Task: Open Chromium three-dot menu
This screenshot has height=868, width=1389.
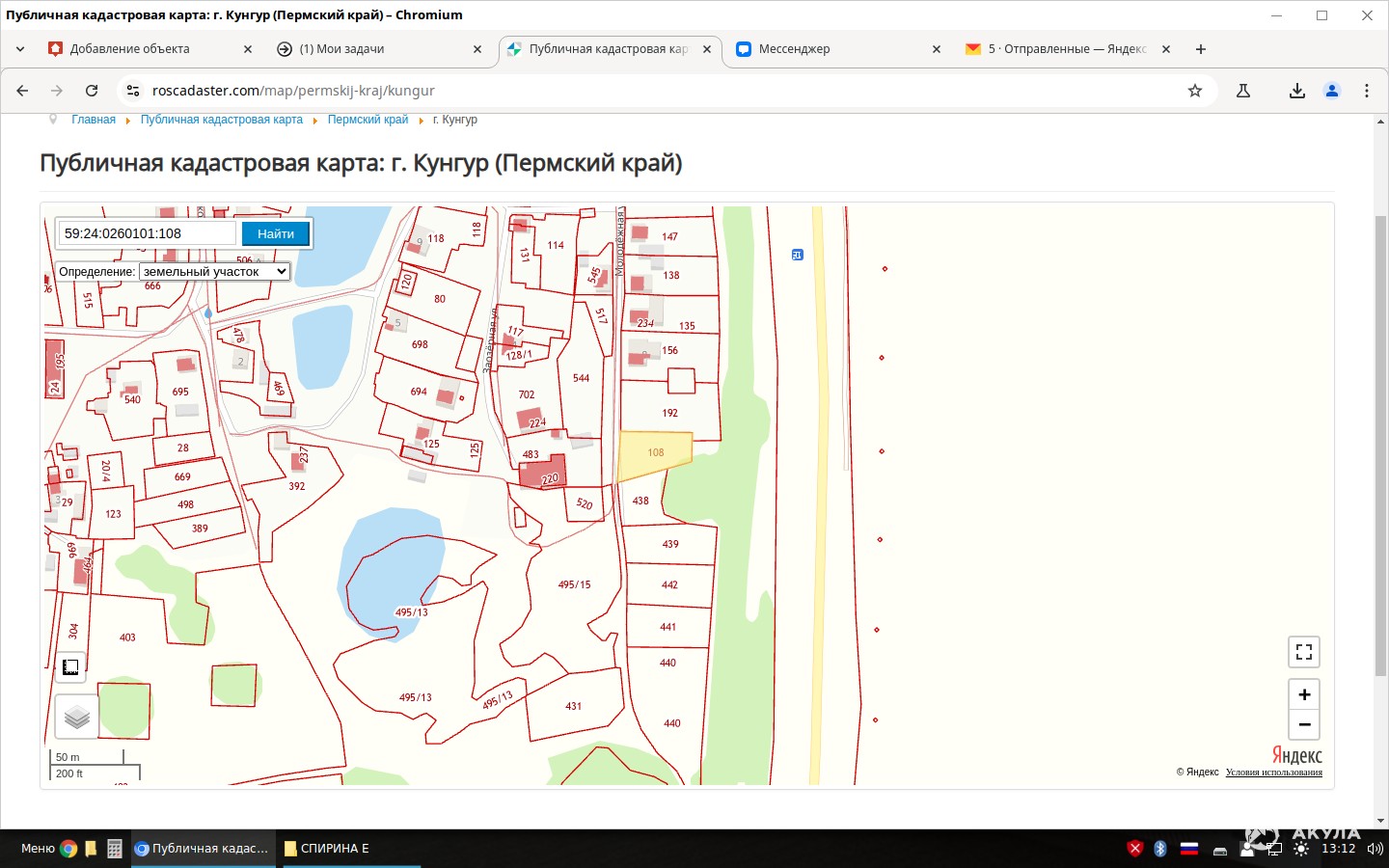Action: (1366, 91)
